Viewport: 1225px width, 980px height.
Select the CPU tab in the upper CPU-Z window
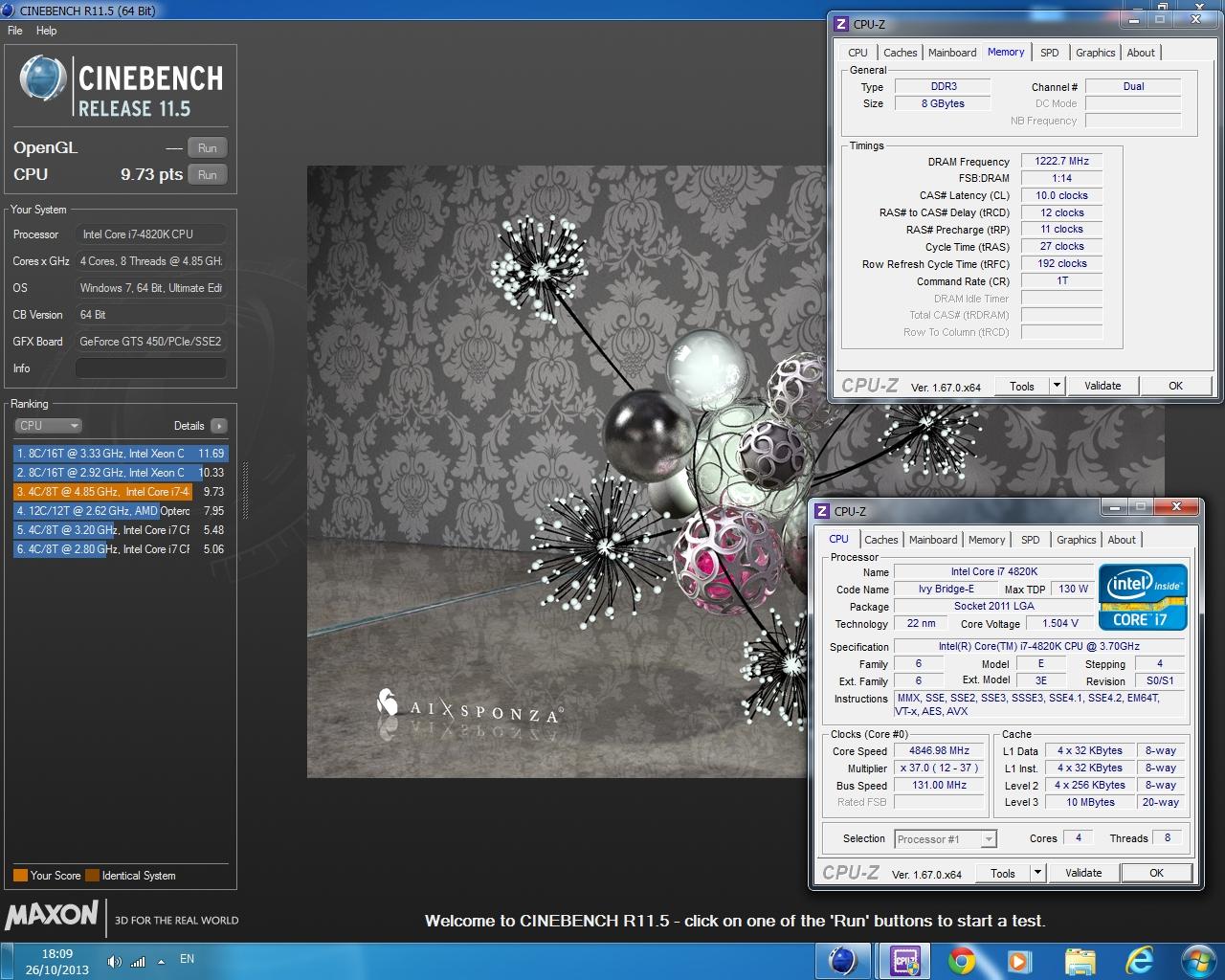[x=858, y=53]
